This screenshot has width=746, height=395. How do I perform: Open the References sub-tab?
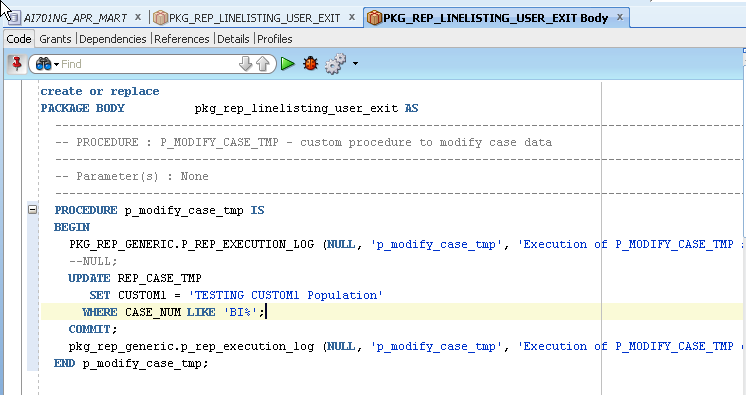(182, 39)
